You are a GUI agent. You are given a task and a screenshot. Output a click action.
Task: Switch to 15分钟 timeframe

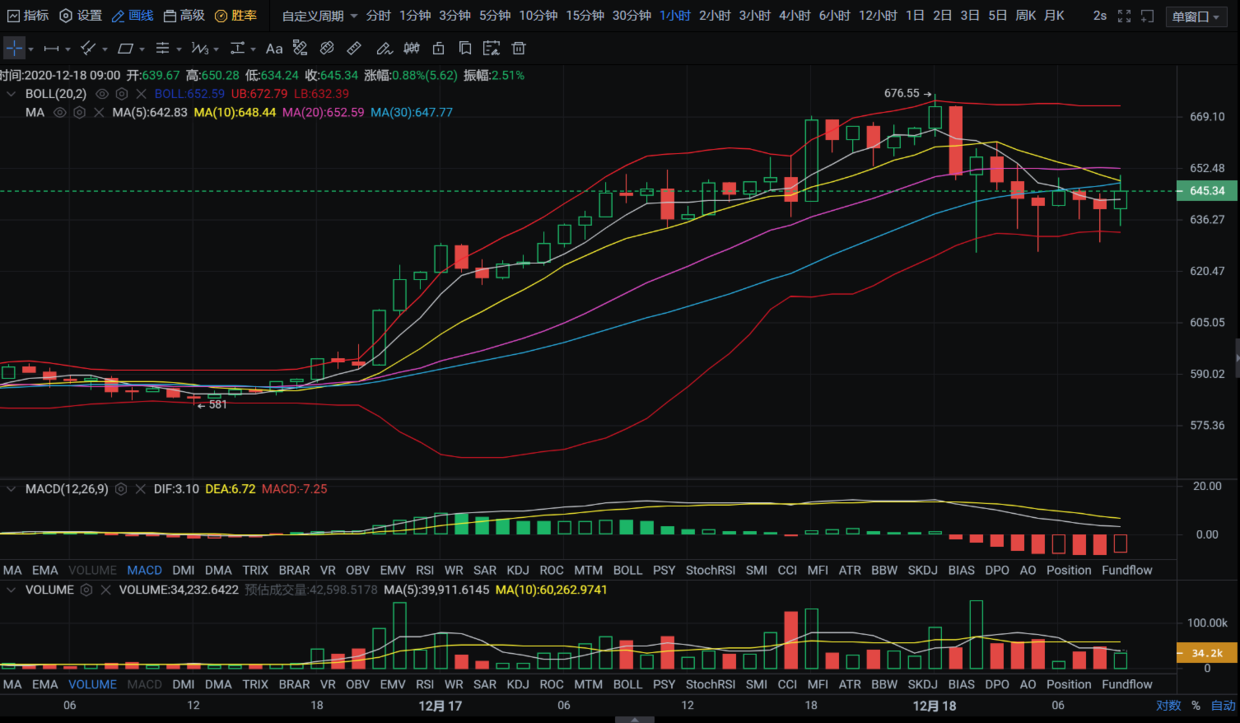(x=585, y=16)
